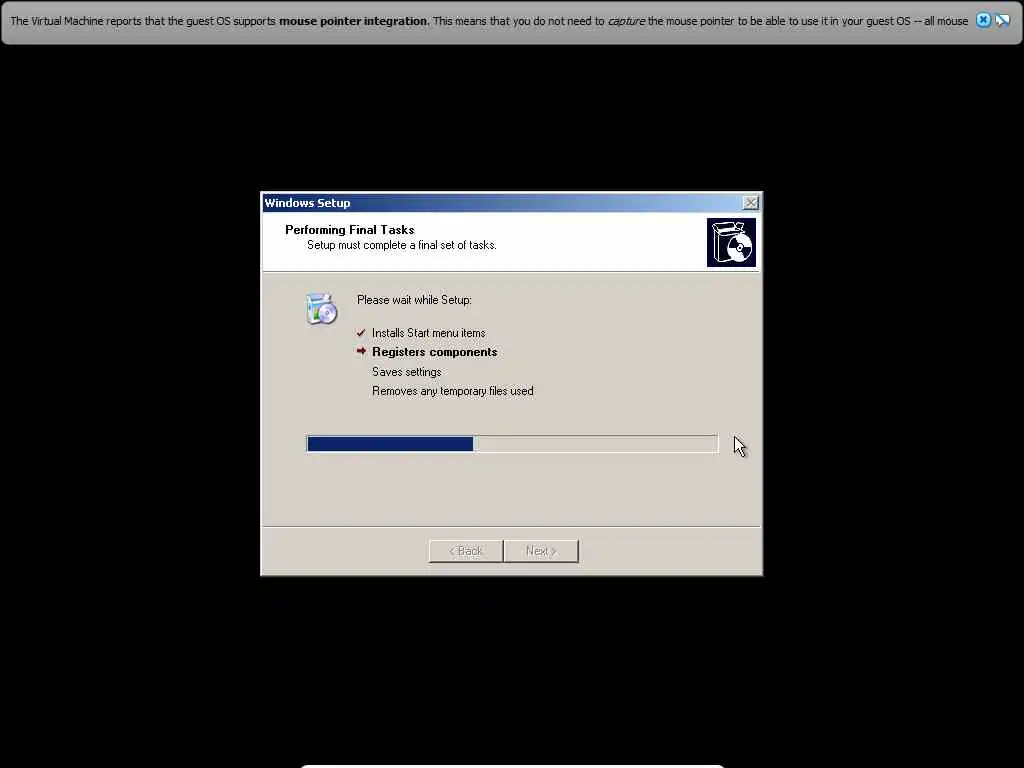Select 'Removes any temporary files used' text
The width and height of the screenshot is (1024, 768).
(453, 391)
